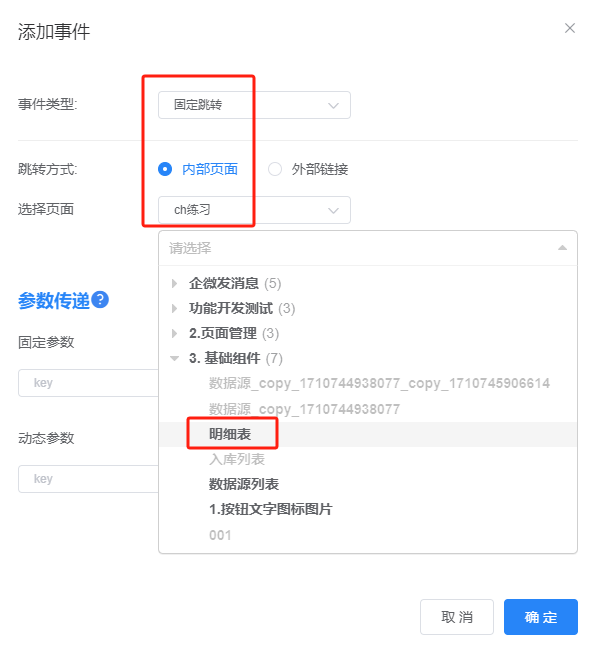Open the 事件类型 dropdown showing 固定跳转
Viewport: 595px width, 653px height.
click(254, 105)
